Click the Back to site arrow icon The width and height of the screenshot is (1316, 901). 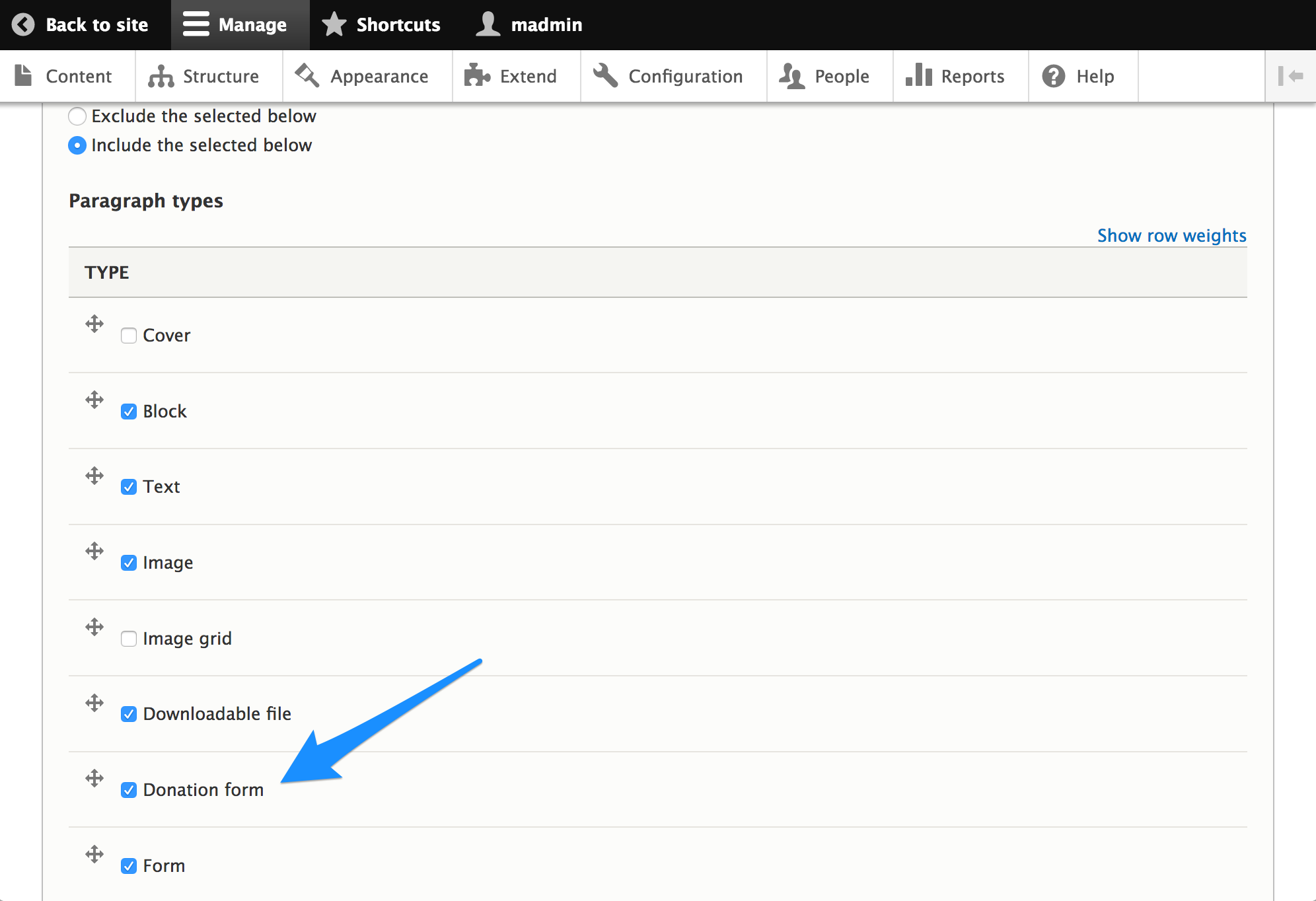pos(23,24)
